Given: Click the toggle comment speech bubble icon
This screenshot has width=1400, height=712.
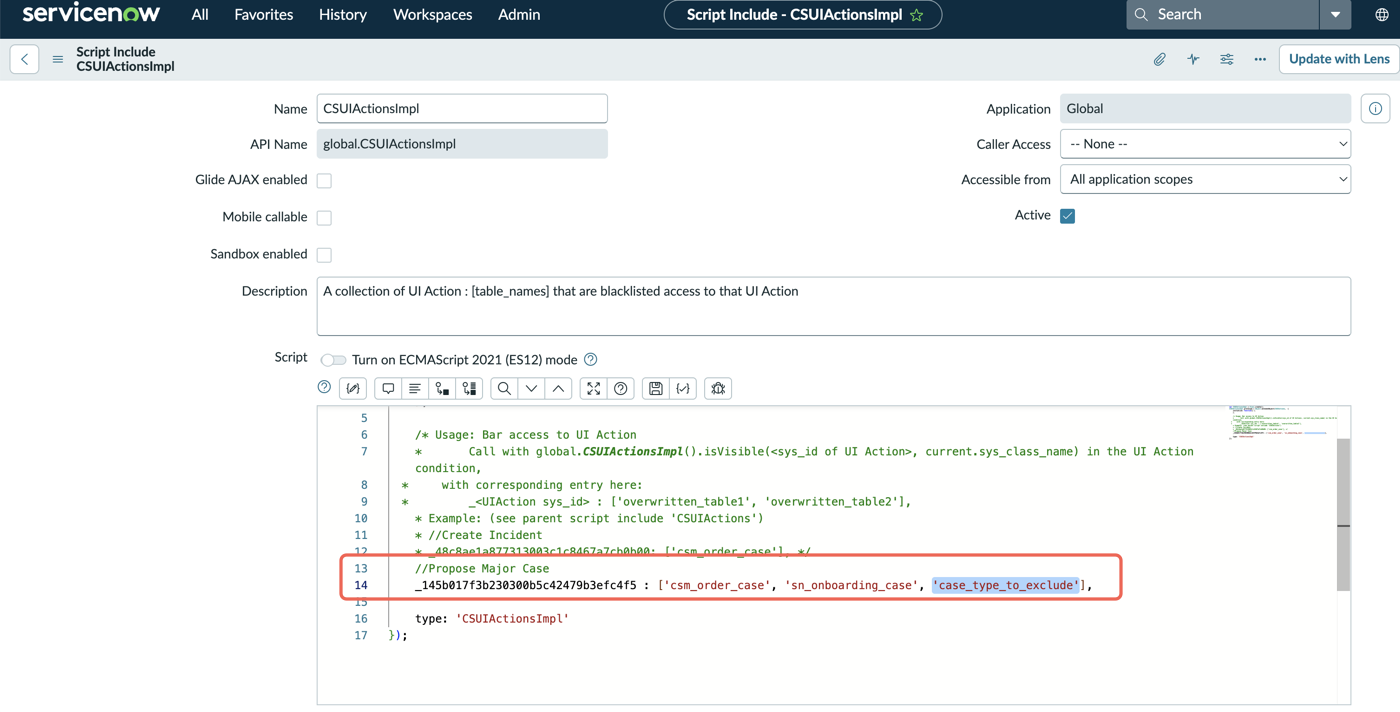Looking at the screenshot, I should coord(388,388).
